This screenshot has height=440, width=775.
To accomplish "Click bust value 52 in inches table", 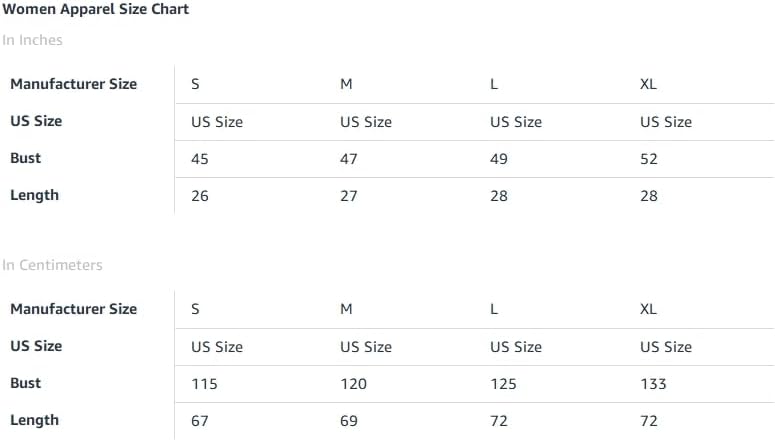I will coord(649,159).
